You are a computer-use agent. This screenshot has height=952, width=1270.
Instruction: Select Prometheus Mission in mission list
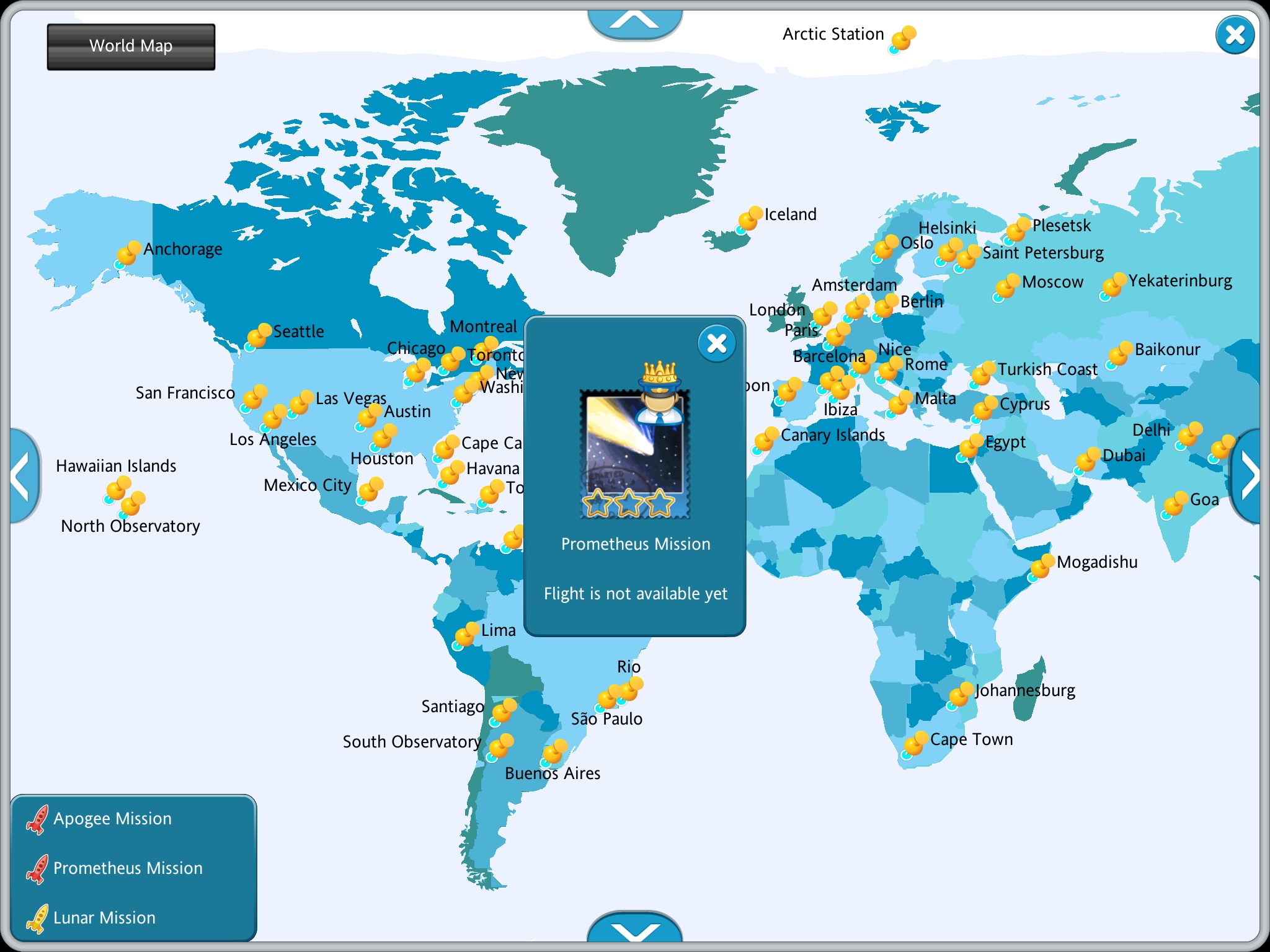(127, 868)
